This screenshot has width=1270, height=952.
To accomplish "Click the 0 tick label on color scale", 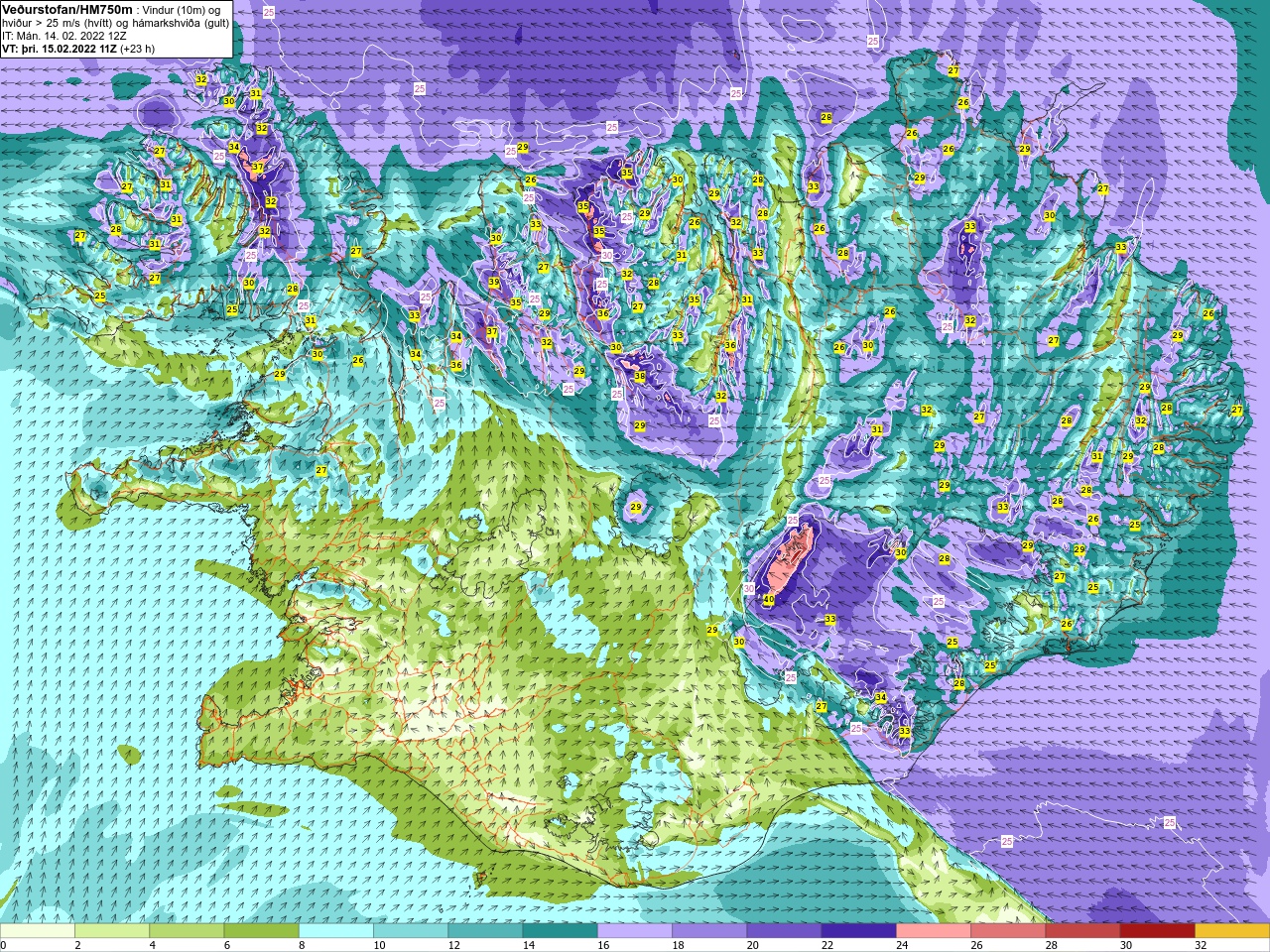I will point(4,945).
